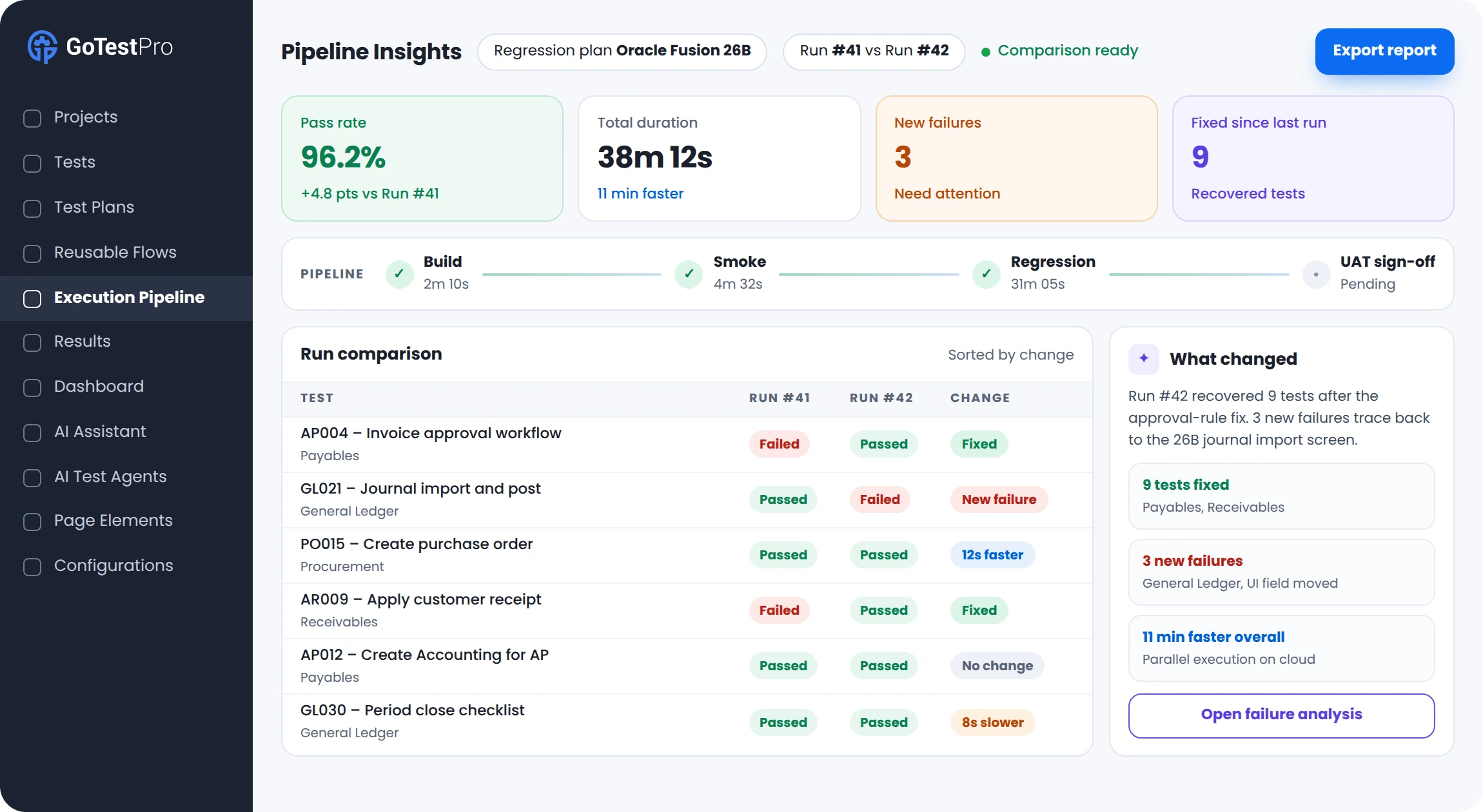Screen dimensions: 1483x812
Task: Click the Test Plans sidebar icon
Action: (x=32, y=208)
